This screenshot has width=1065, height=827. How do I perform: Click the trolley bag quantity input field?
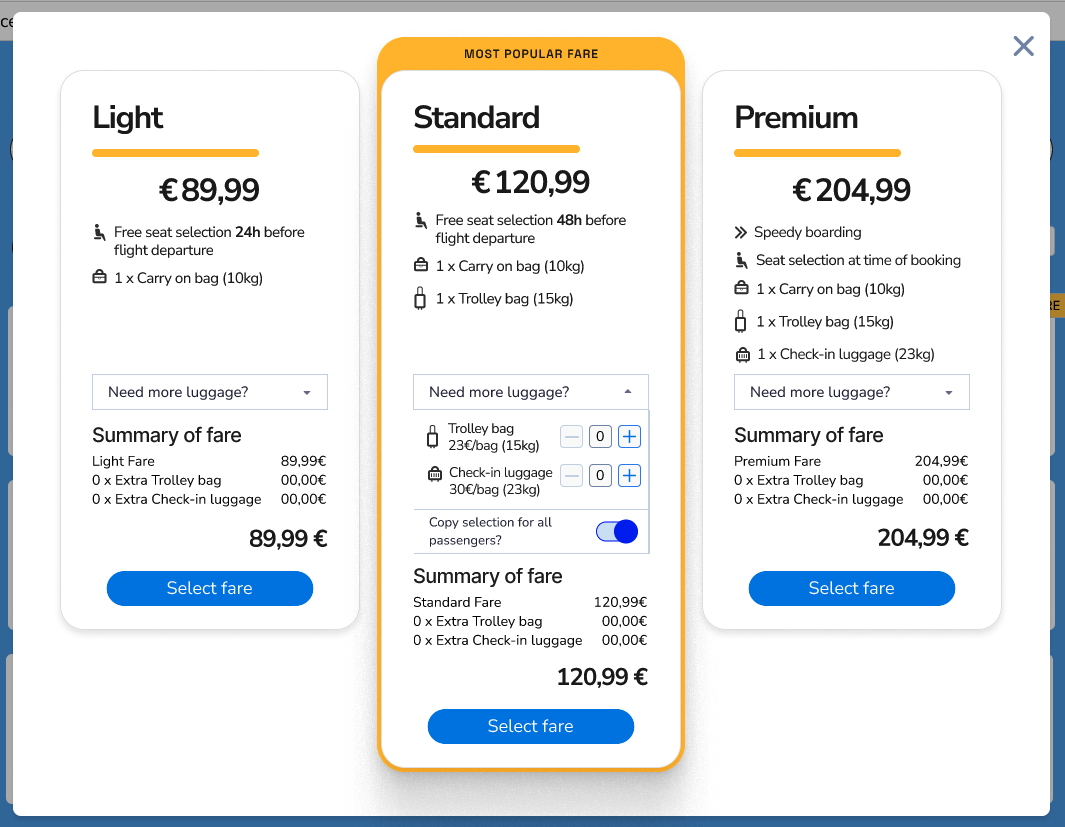click(x=600, y=436)
